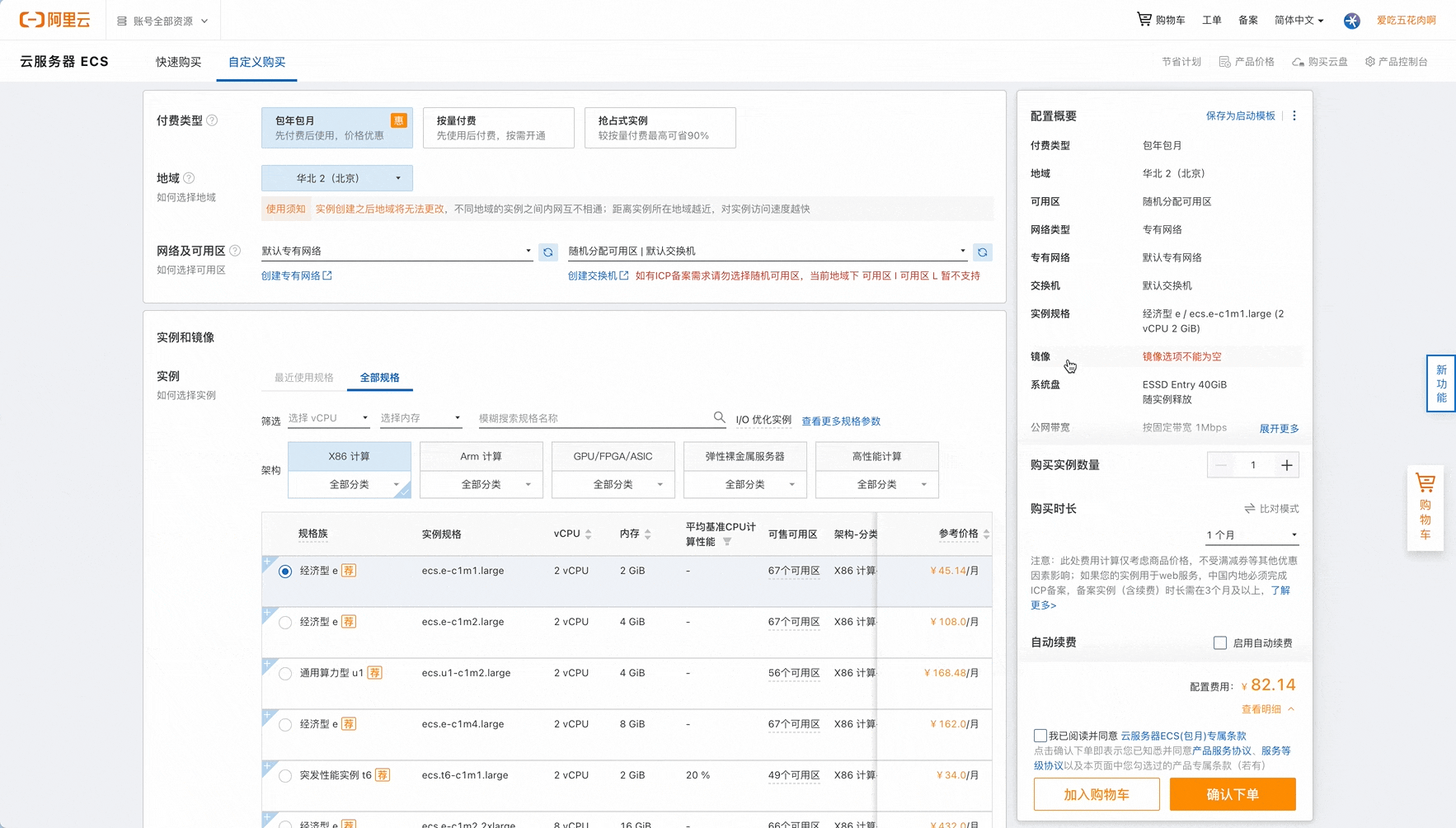1456x828 pixels.
Task: Open the 1个月 purchase duration dropdown
Action: [x=1251, y=534]
